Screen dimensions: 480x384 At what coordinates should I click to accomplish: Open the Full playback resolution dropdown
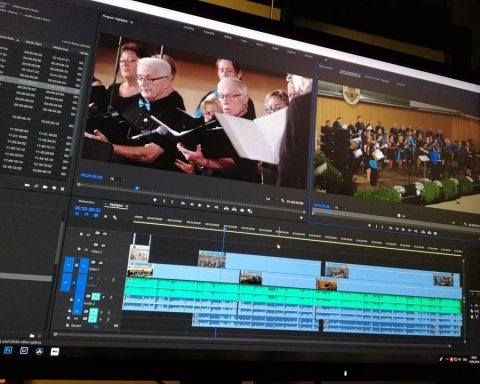[x=272, y=199]
